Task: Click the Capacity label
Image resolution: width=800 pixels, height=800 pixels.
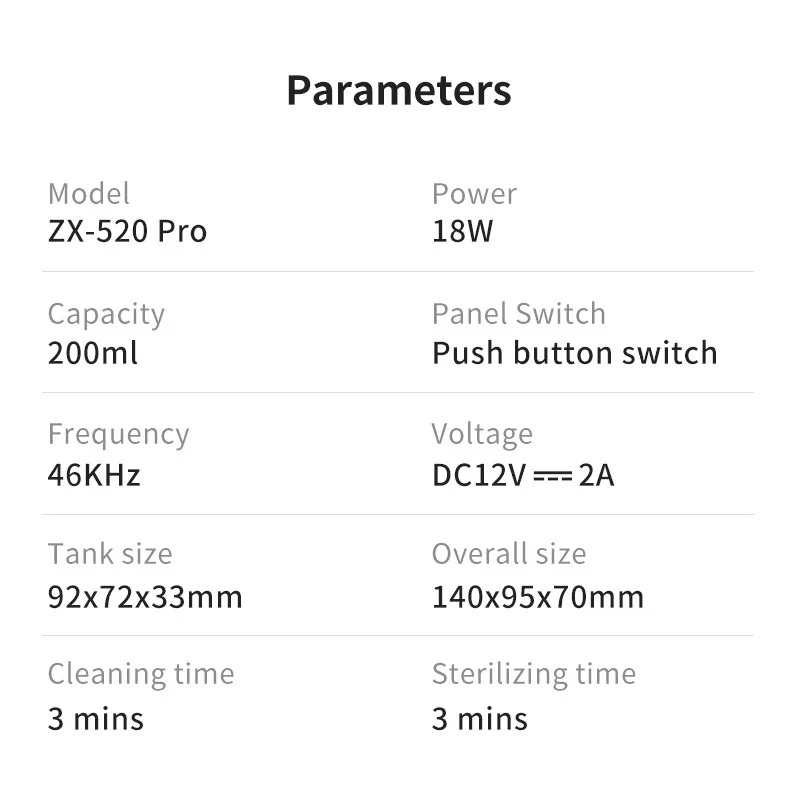Action: [106, 314]
